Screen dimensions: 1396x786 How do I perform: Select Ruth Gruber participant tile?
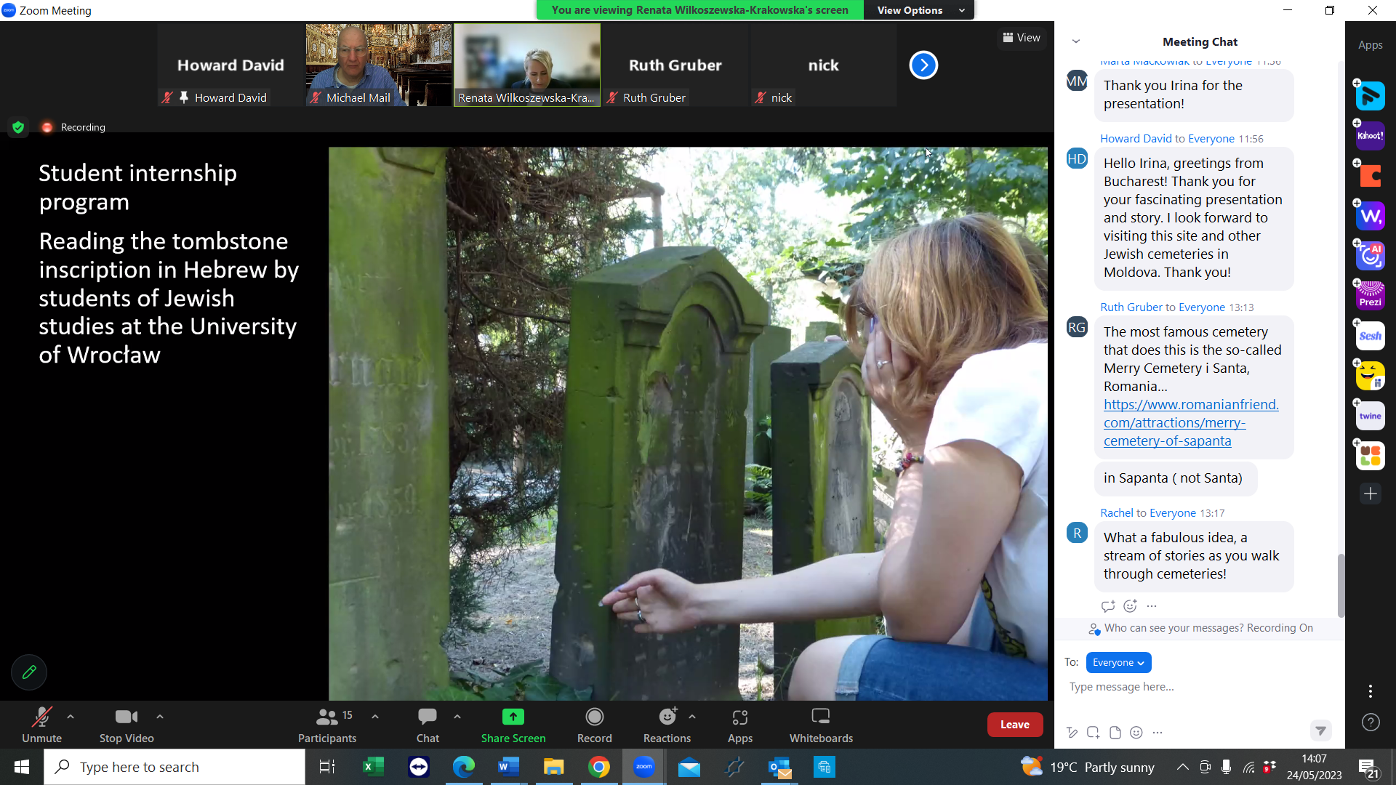pyautogui.click(x=675, y=65)
